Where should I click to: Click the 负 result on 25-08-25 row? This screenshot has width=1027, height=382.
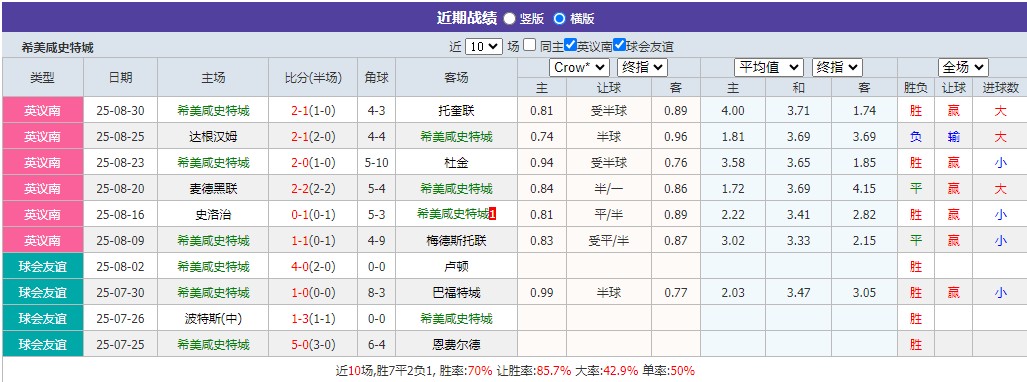pyautogui.click(x=916, y=137)
